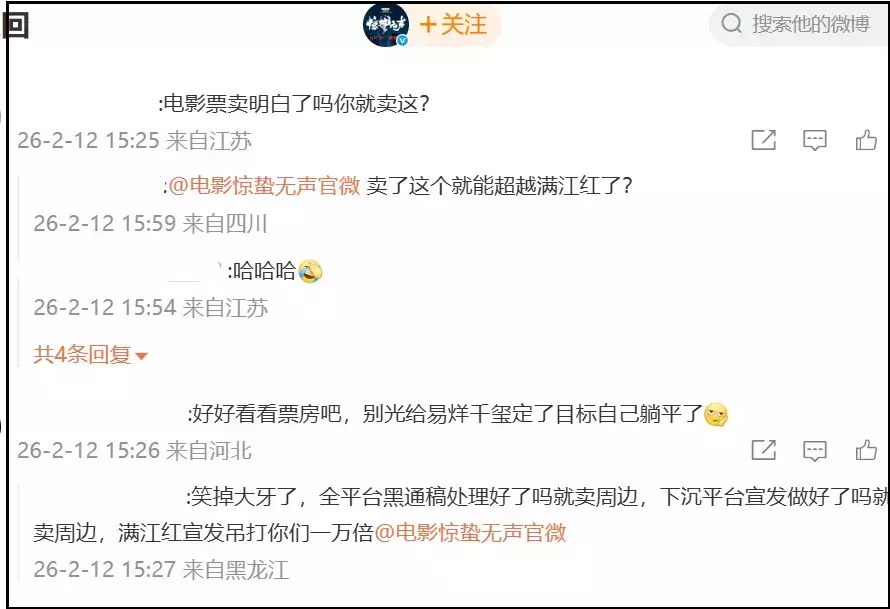Follow the account with +关注 button
Screen dimensions: 890x609
tap(453, 25)
